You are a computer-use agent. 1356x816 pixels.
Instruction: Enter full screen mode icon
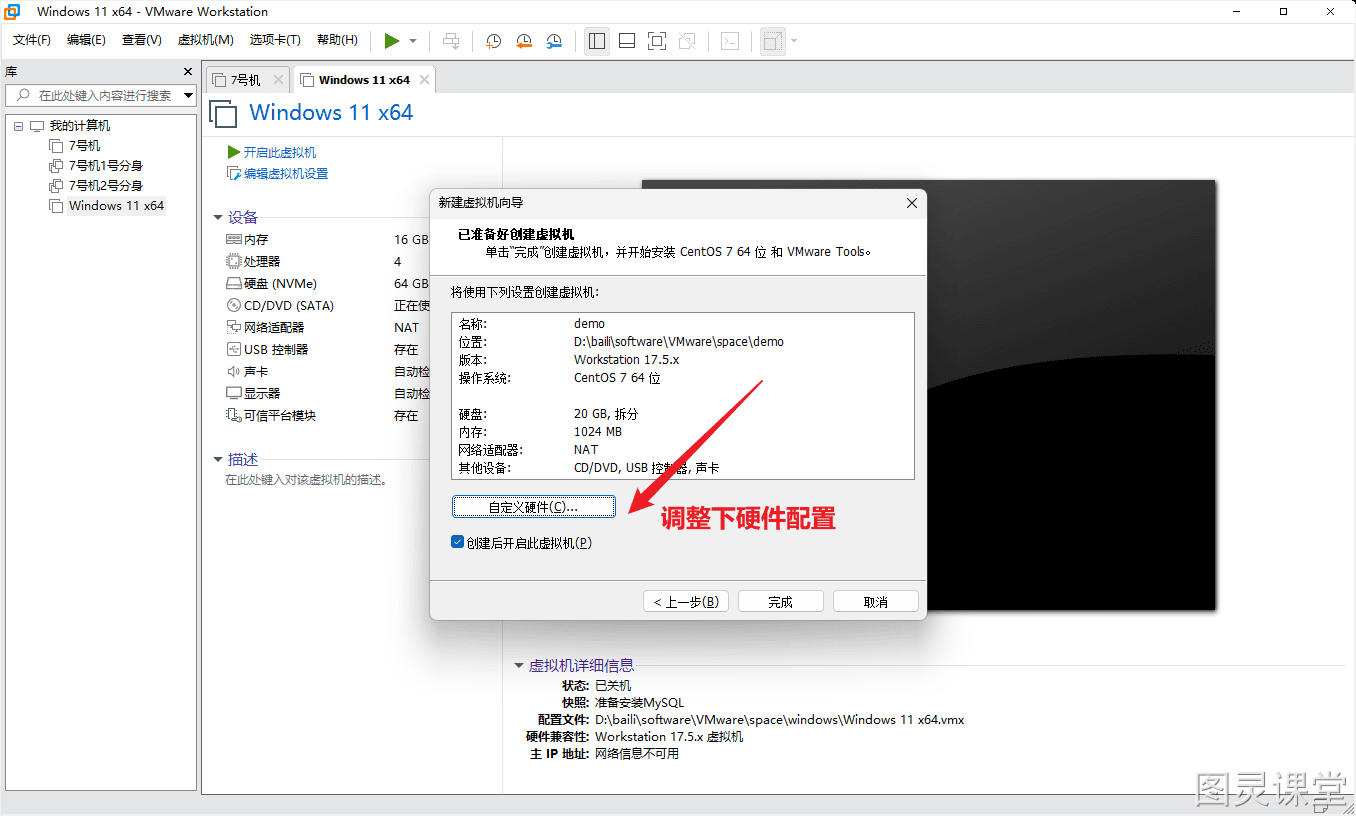pos(657,41)
